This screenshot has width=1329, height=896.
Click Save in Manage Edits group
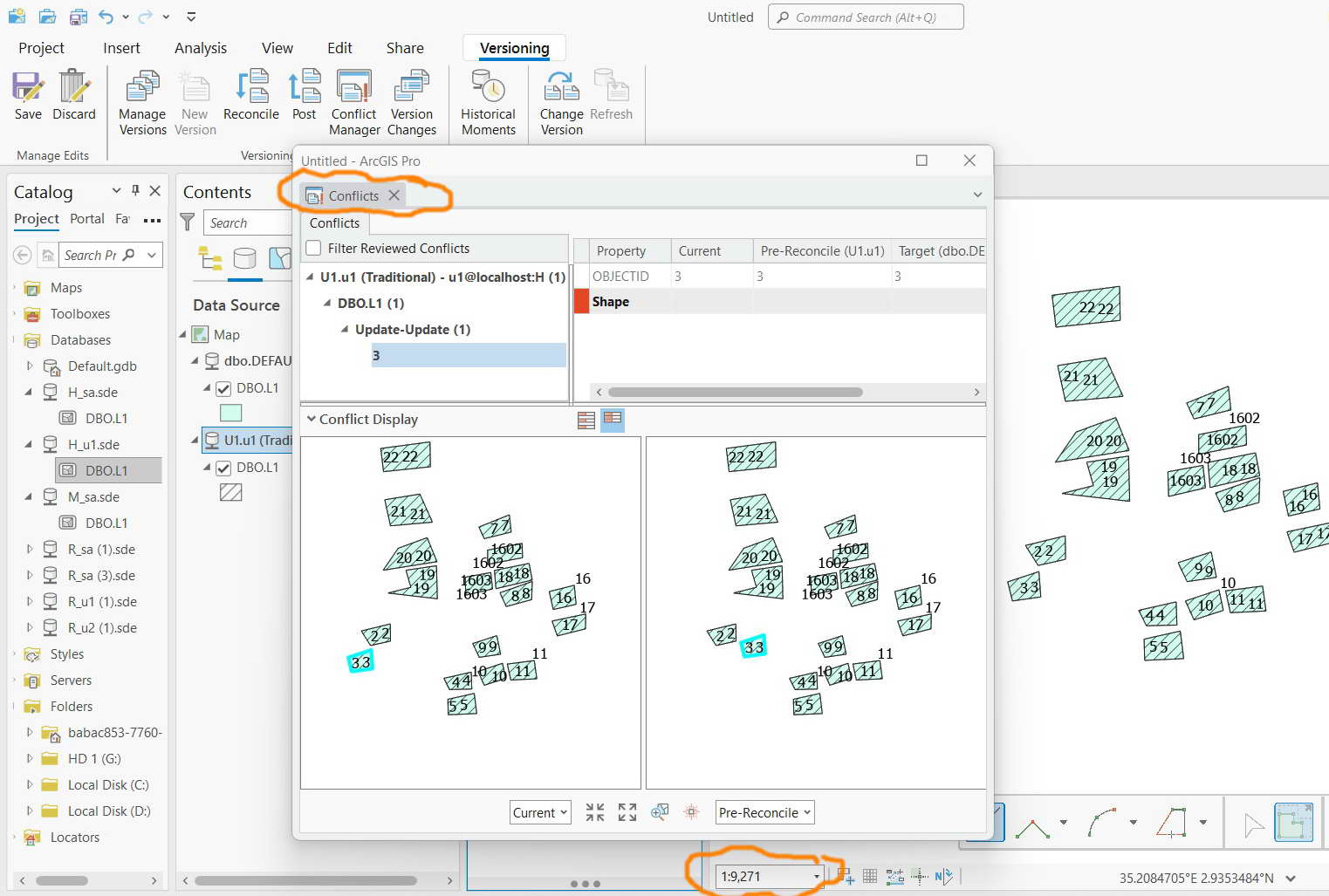click(x=28, y=96)
